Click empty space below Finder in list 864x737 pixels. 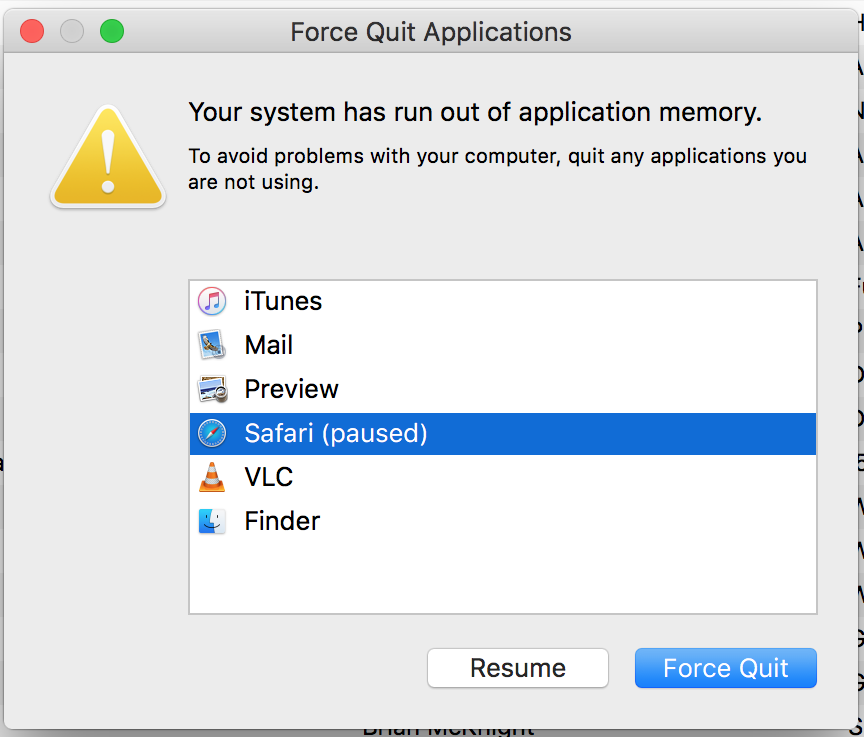[503, 578]
